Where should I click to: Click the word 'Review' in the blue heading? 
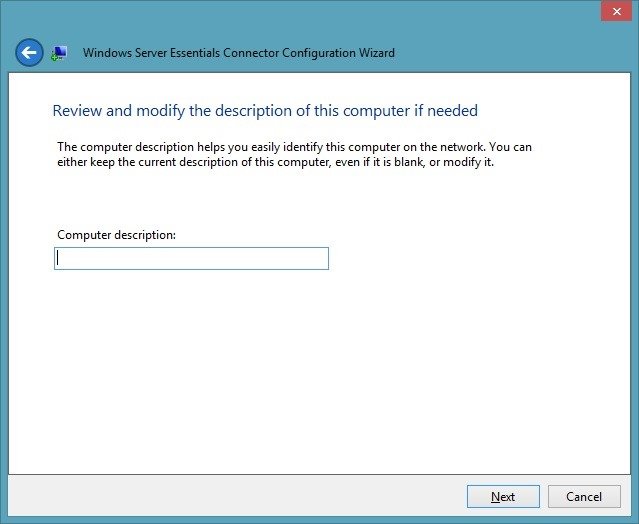point(77,111)
